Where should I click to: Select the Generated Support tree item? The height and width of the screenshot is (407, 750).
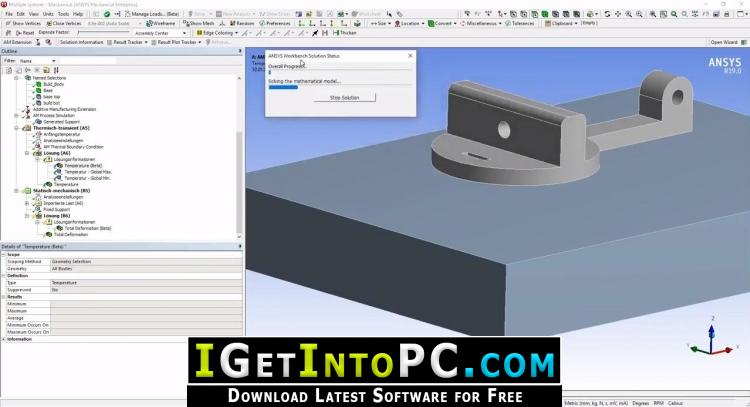(61, 122)
